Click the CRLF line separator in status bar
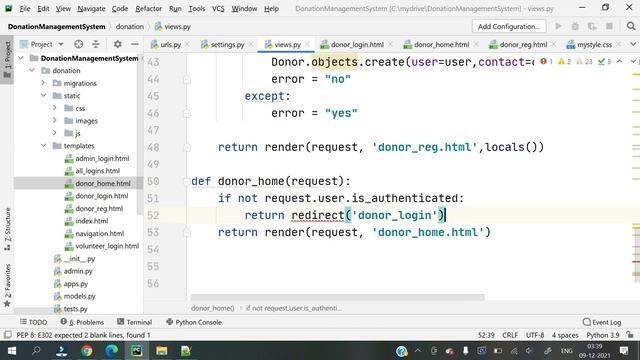 [x=510, y=335]
